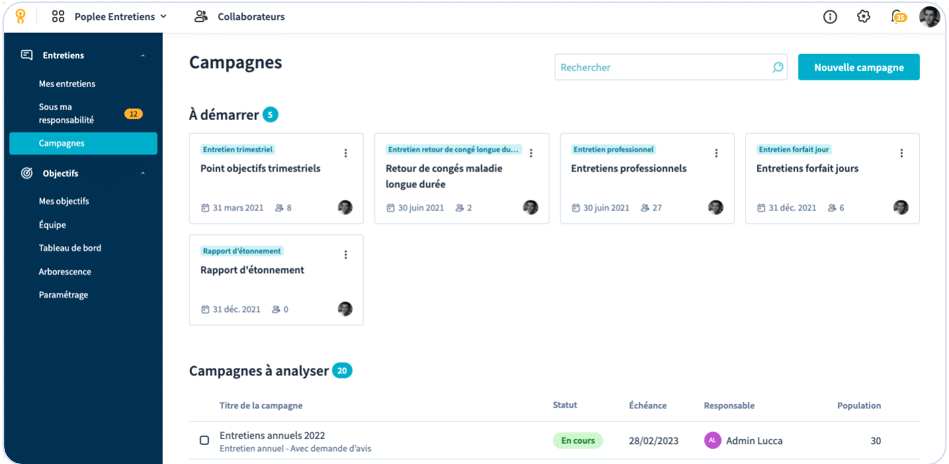Collapse the Objectifs sidebar section

pyautogui.click(x=143, y=174)
